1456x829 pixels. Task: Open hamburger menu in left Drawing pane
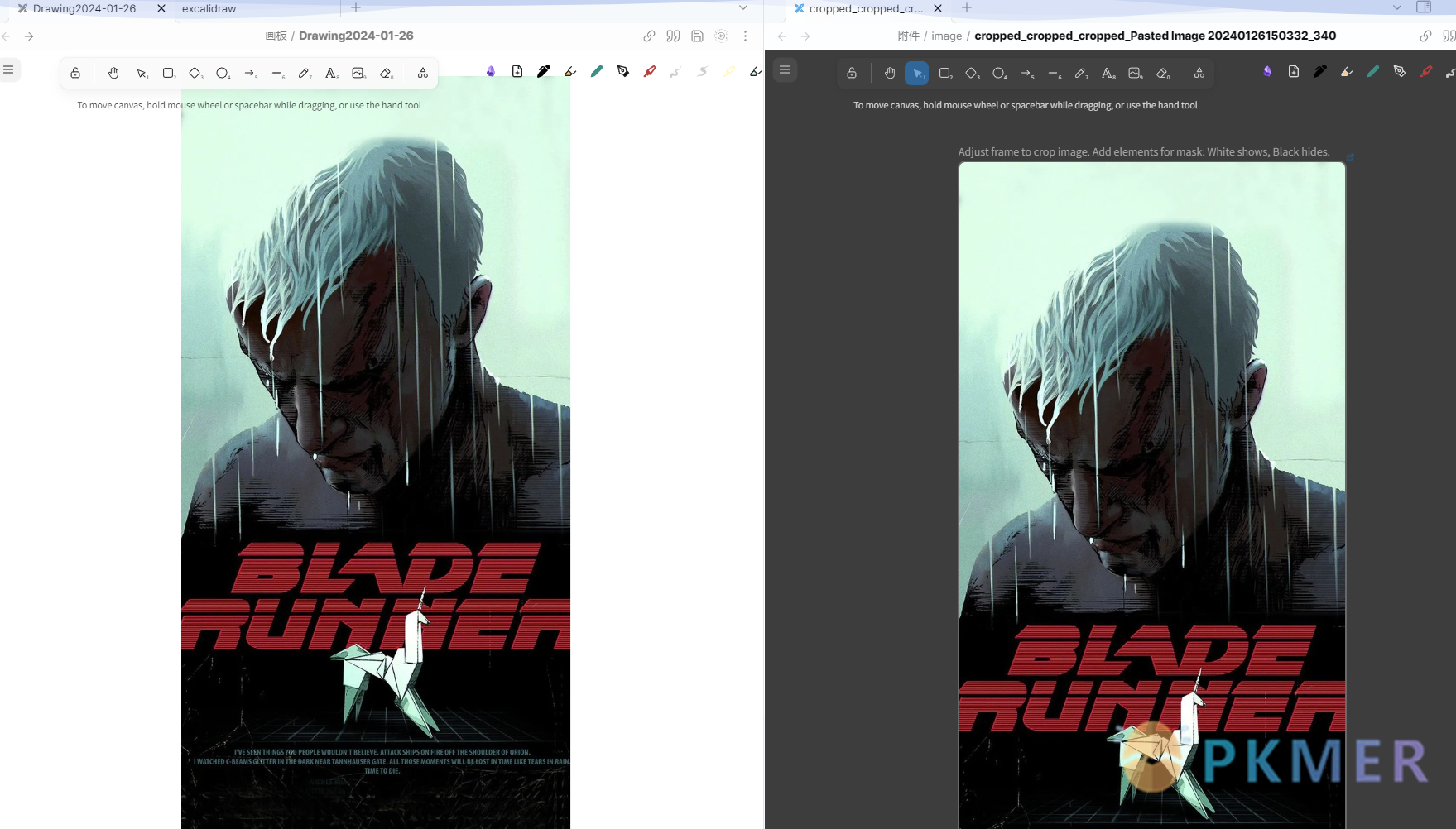(x=8, y=69)
